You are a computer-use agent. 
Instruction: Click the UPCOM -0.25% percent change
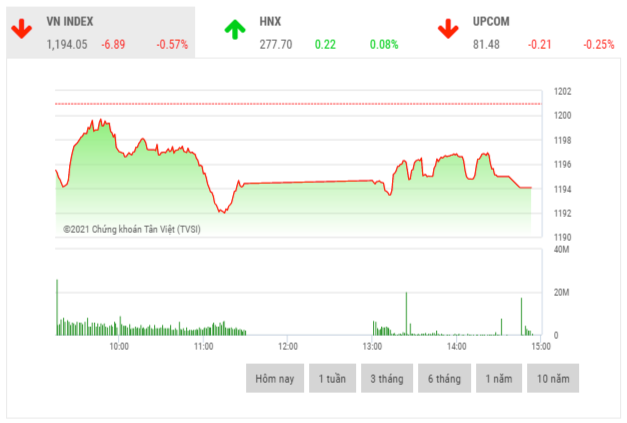(597, 44)
